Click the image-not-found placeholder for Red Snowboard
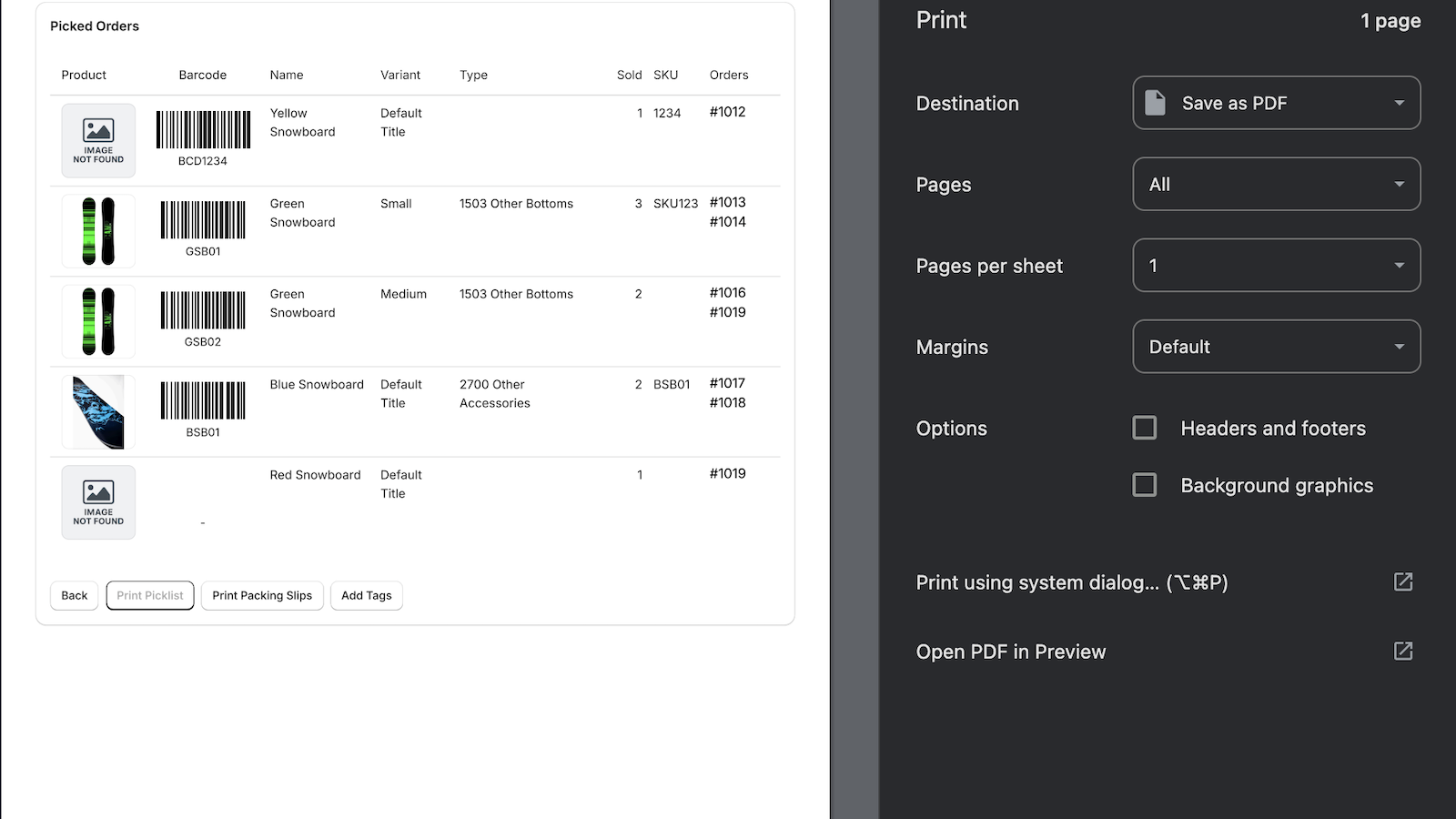Image resolution: width=1456 pixels, height=819 pixels. coord(98,501)
